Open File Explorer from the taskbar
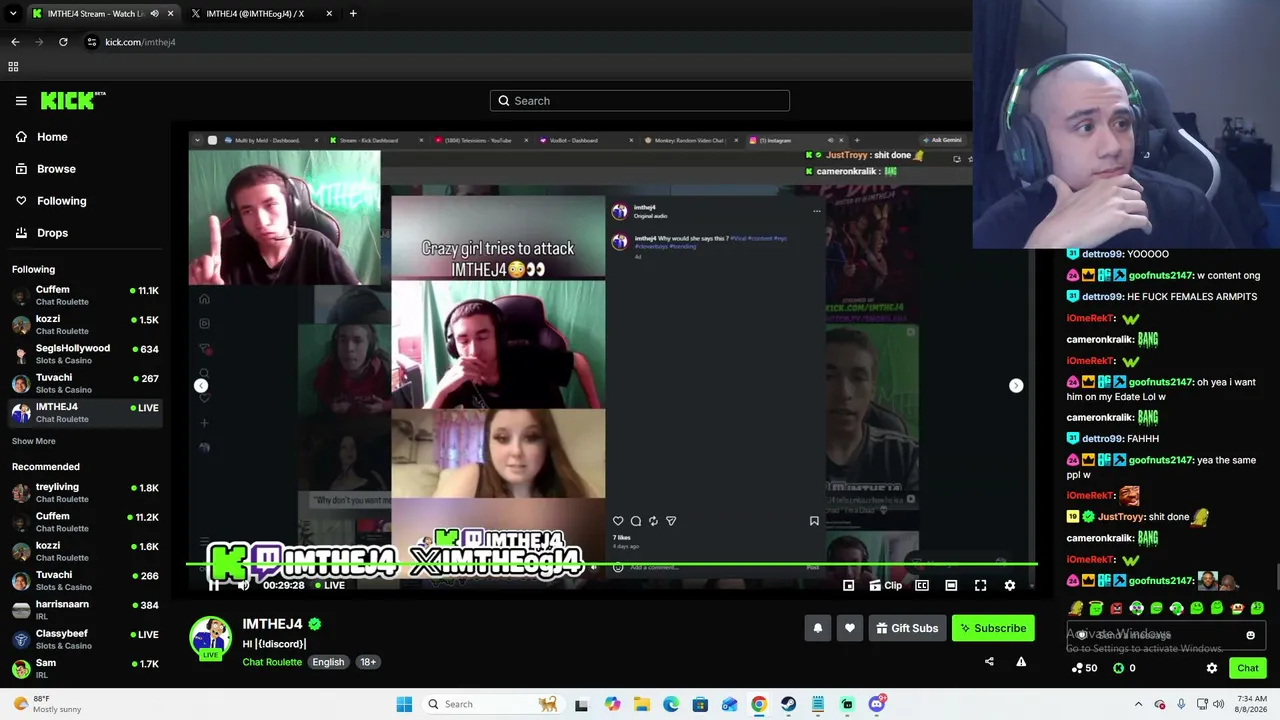This screenshot has width=1280, height=720. 641,704
